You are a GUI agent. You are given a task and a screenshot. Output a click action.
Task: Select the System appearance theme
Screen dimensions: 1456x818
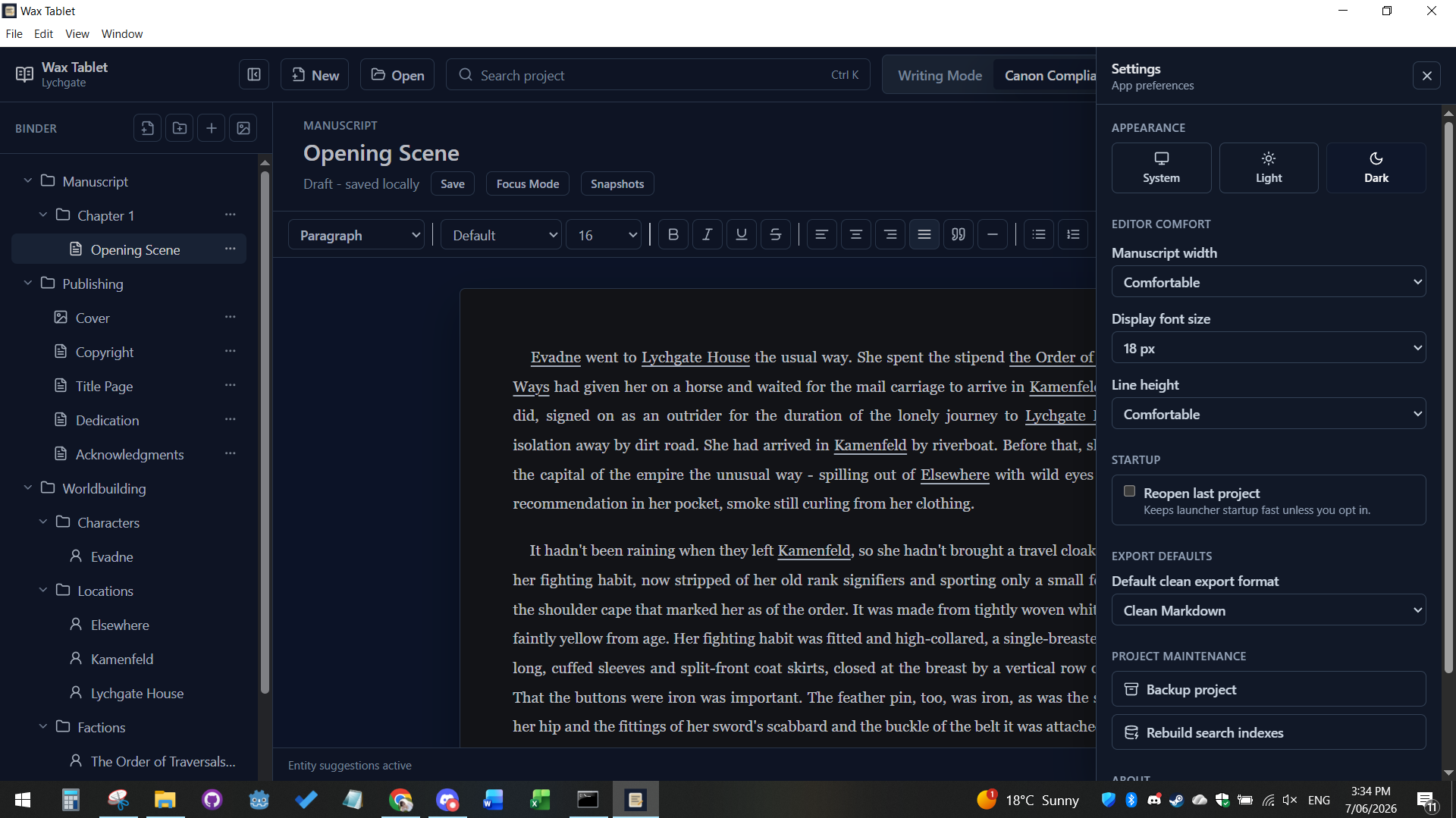(1161, 168)
